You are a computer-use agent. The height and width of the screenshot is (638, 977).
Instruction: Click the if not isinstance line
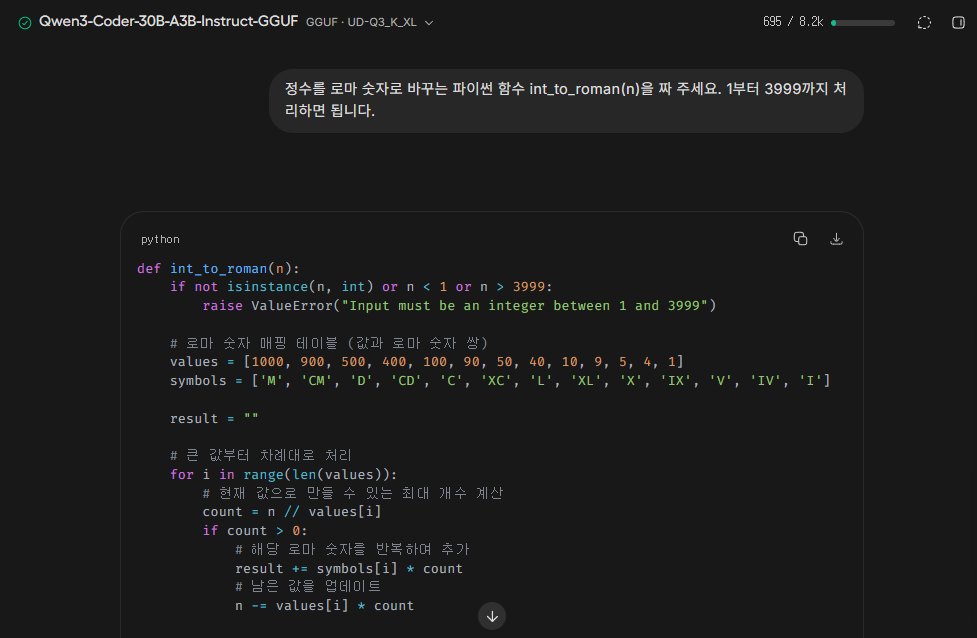click(x=361, y=287)
